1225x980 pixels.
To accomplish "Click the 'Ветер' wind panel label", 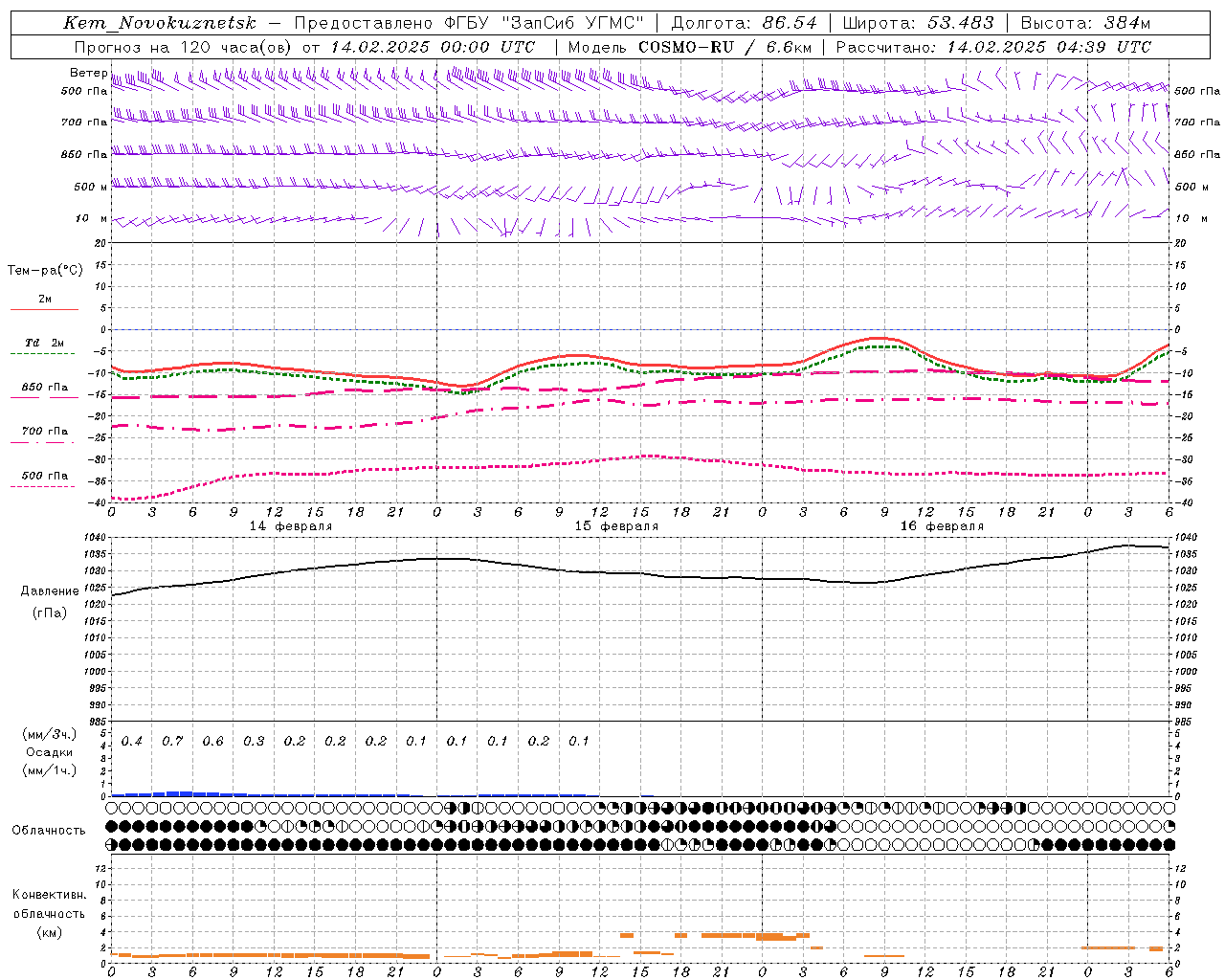I will point(88,73).
